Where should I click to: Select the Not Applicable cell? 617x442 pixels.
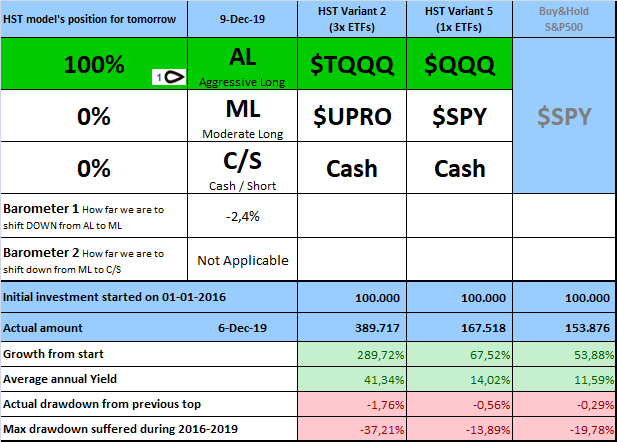(x=242, y=260)
